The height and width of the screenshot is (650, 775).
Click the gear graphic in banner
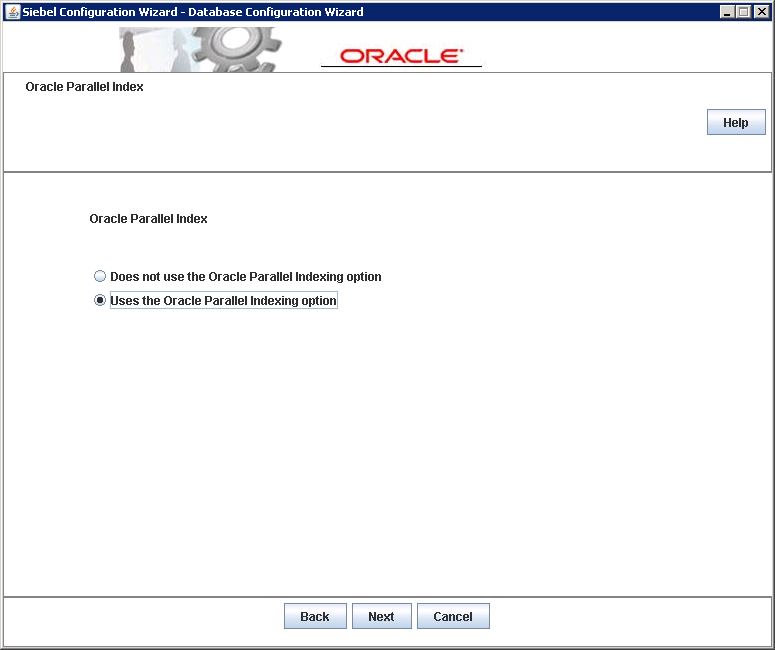click(x=236, y=48)
